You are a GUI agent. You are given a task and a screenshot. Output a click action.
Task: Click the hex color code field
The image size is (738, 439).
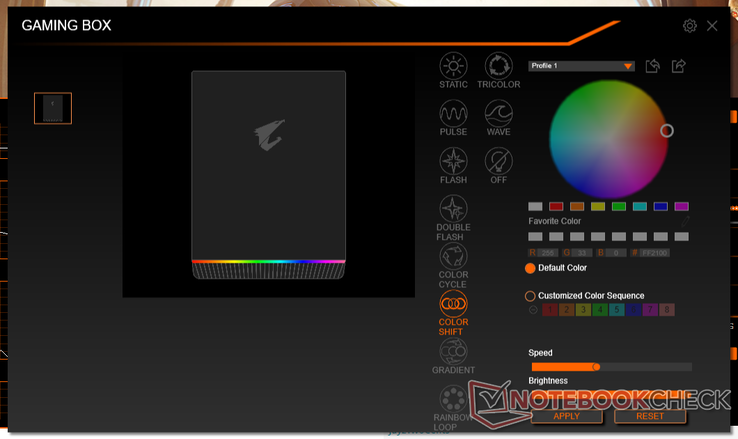[x=654, y=253]
